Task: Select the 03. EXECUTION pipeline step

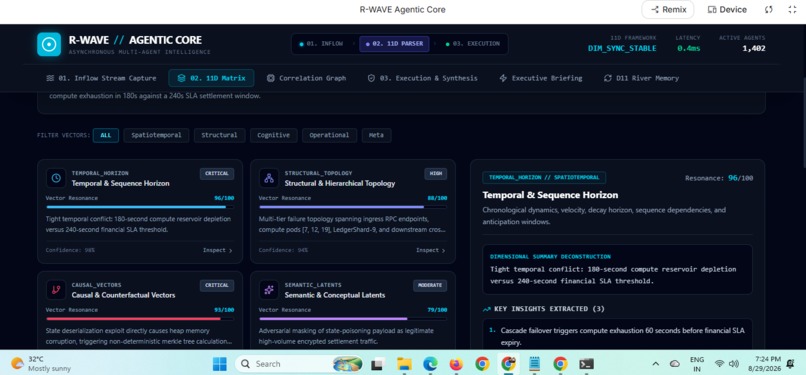Action: (472, 44)
